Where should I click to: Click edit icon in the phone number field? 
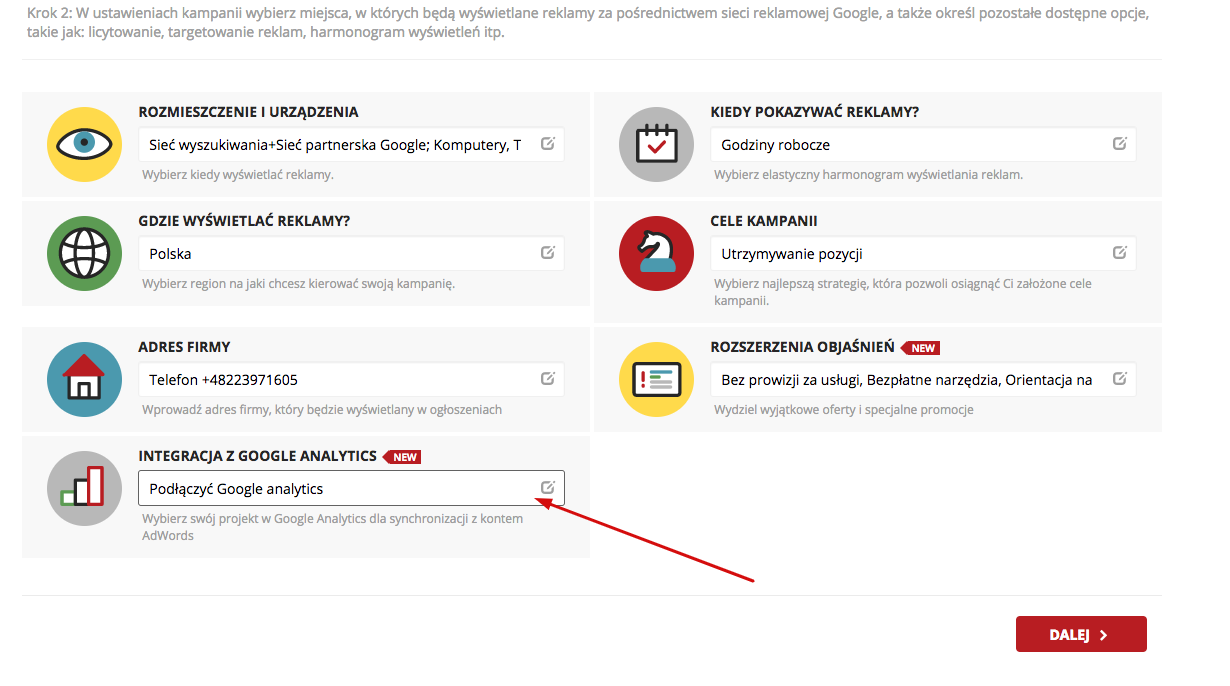[x=548, y=379]
